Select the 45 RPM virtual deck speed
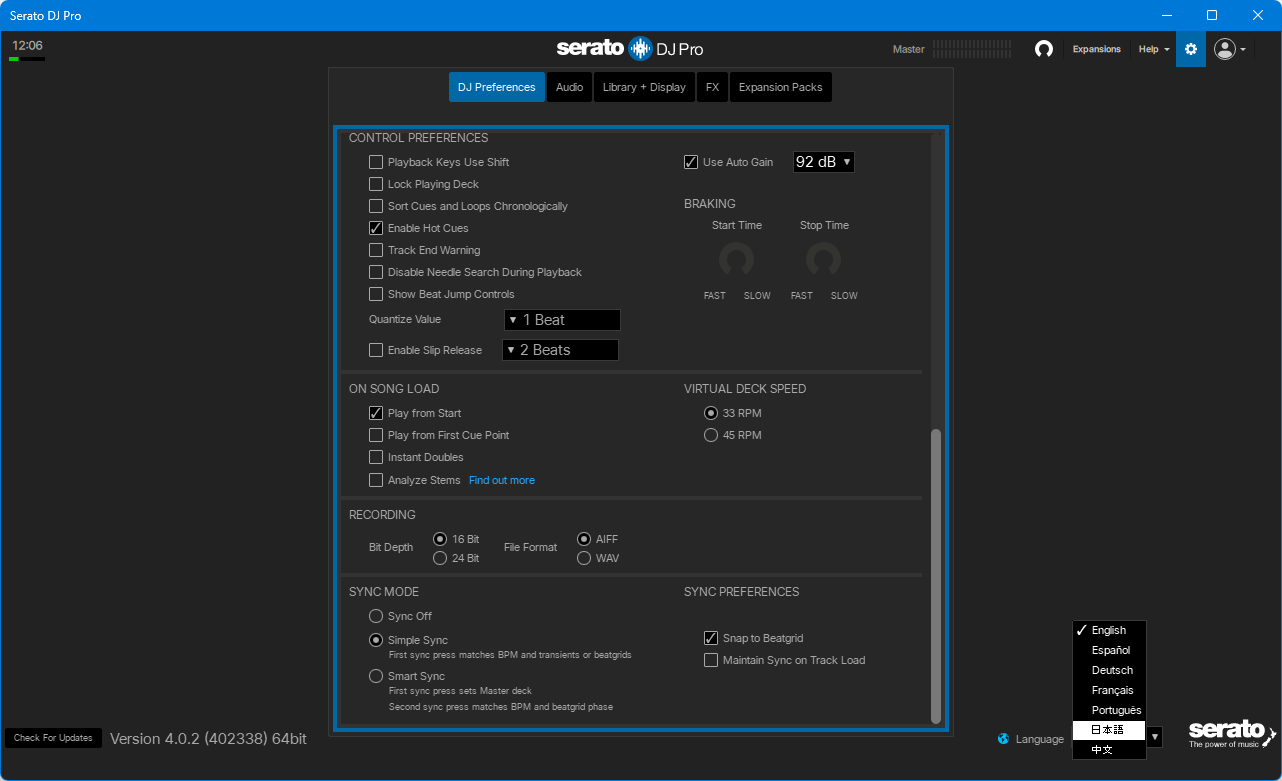This screenshot has width=1282, height=781. (x=711, y=435)
